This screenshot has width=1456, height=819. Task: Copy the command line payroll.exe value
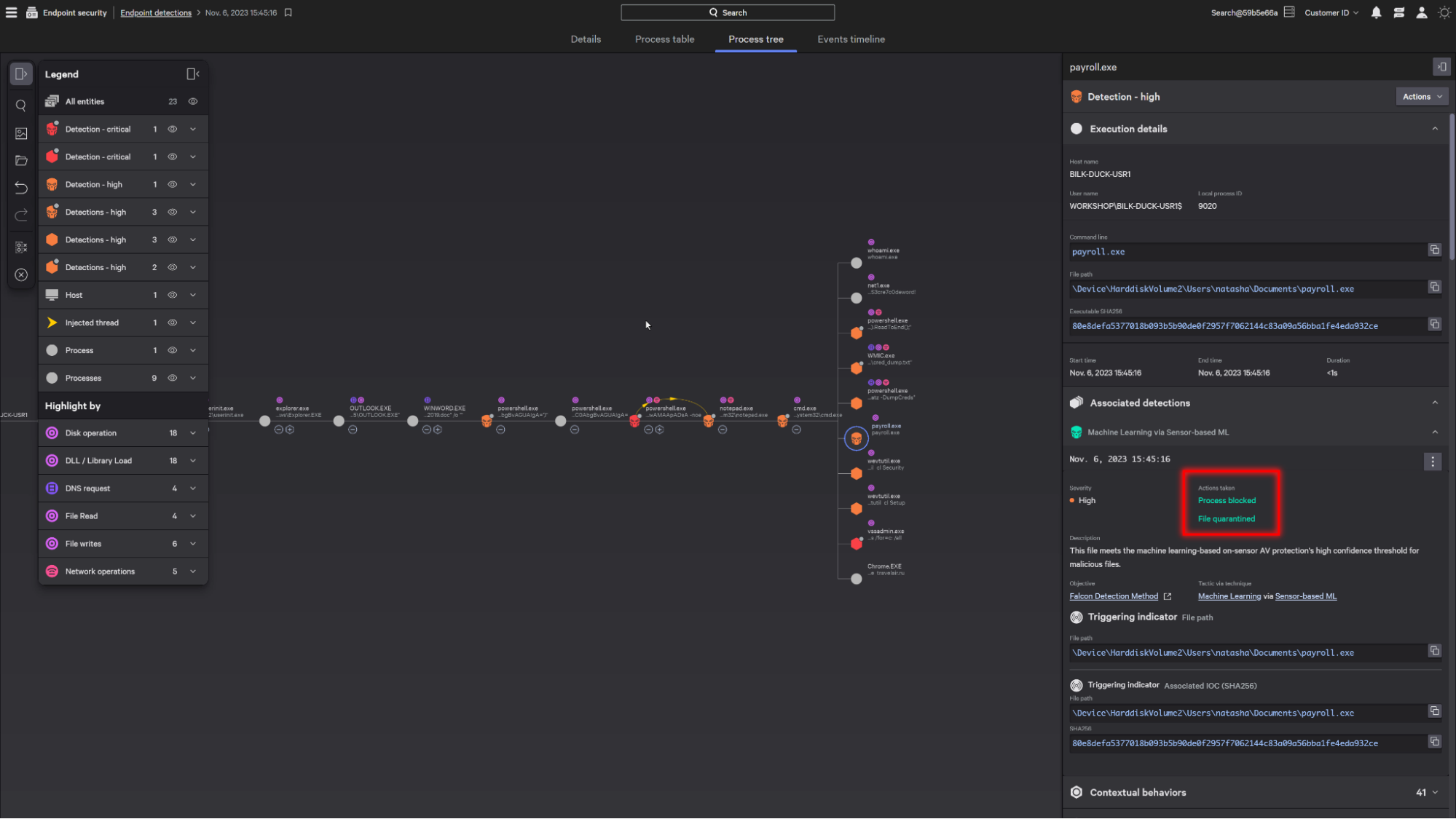[1434, 250]
